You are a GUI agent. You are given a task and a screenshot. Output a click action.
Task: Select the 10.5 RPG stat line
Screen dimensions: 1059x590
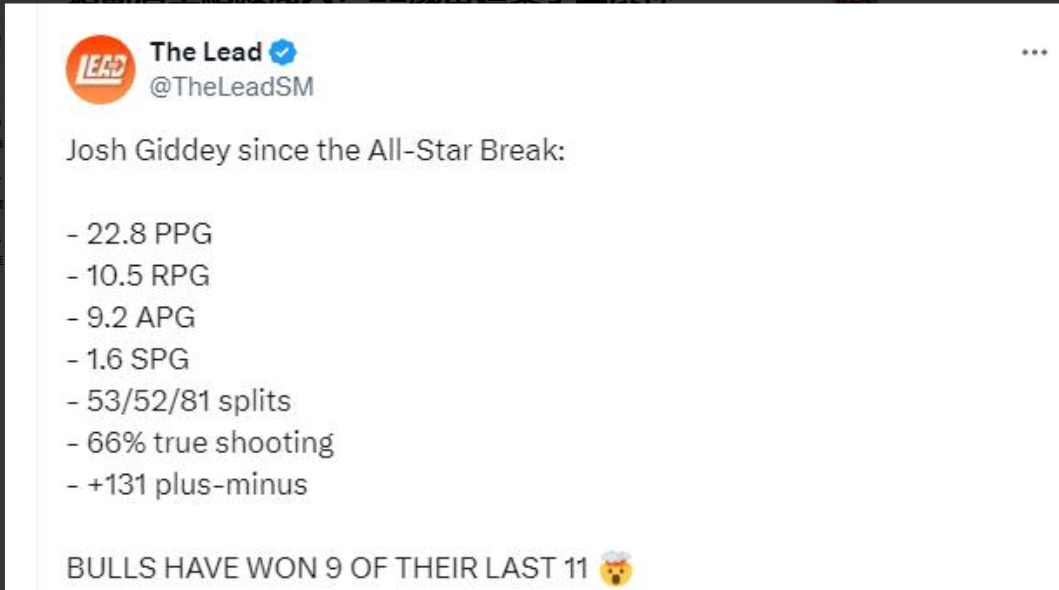click(x=138, y=276)
